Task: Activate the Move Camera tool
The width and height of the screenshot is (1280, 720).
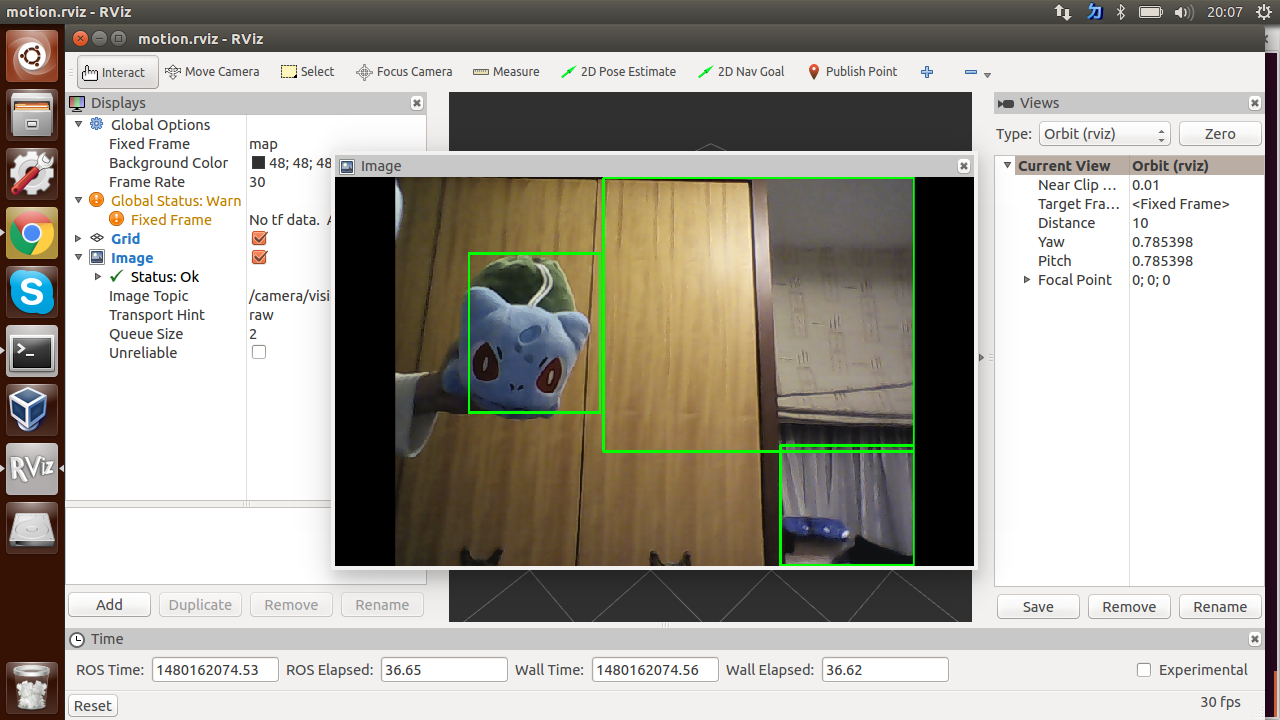Action: [212, 72]
